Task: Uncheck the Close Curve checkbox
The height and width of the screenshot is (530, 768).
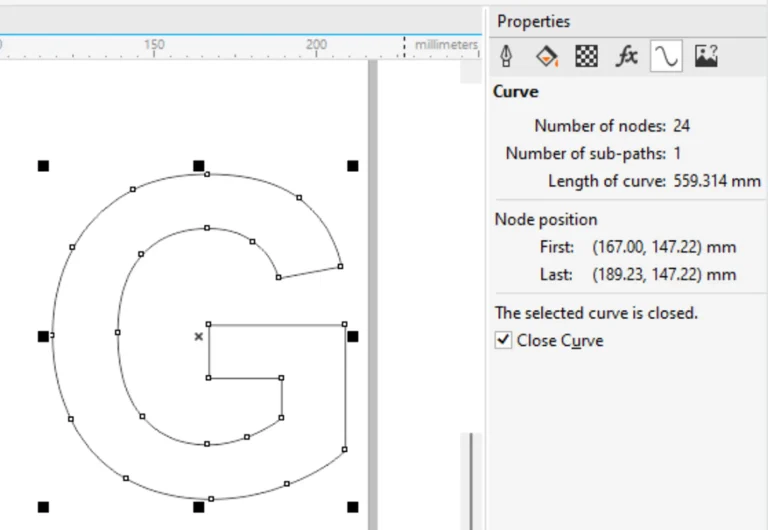Action: pos(504,341)
